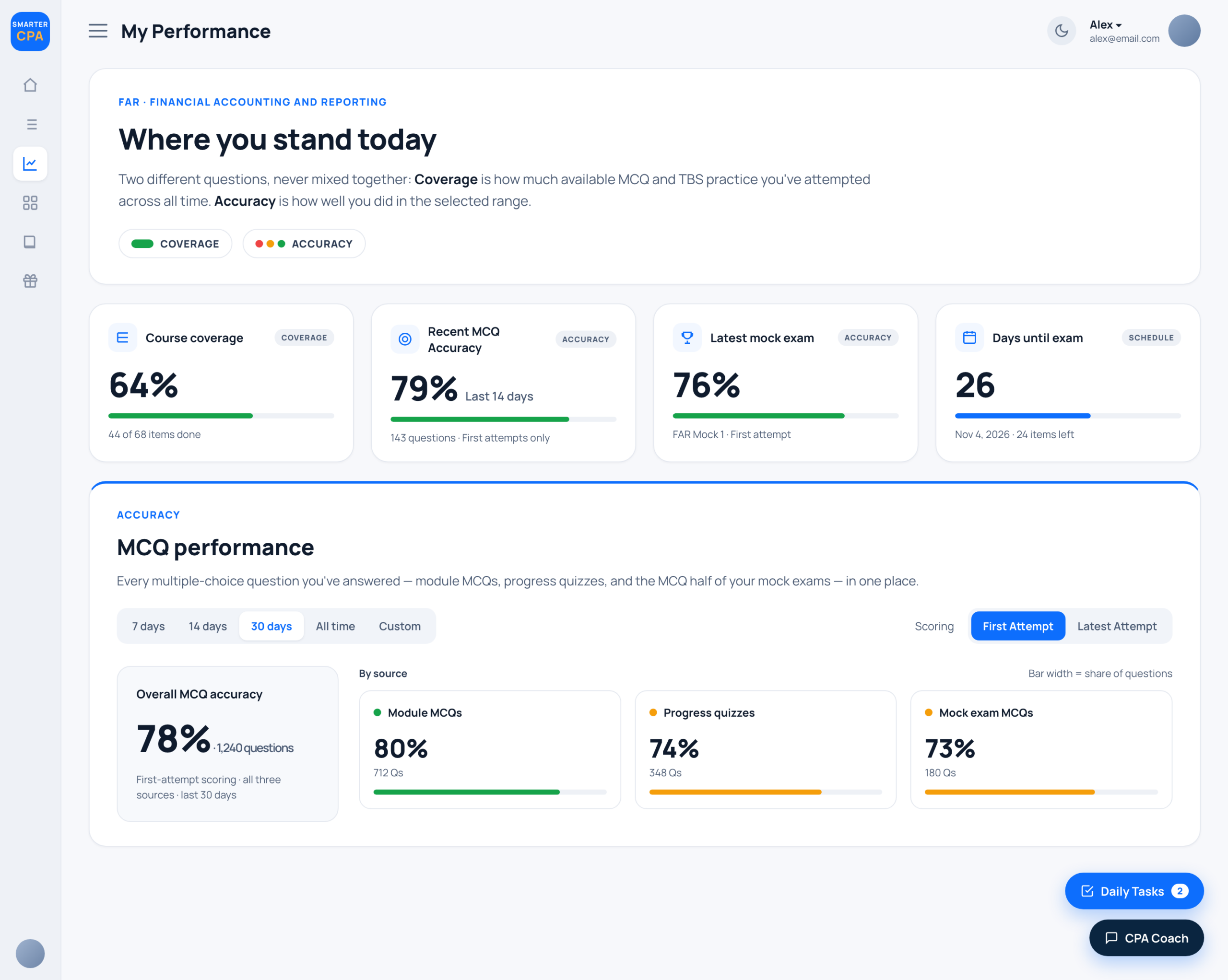Open the CPA Coach chat
The height and width of the screenshot is (980, 1228).
(x=1146, y=938)
